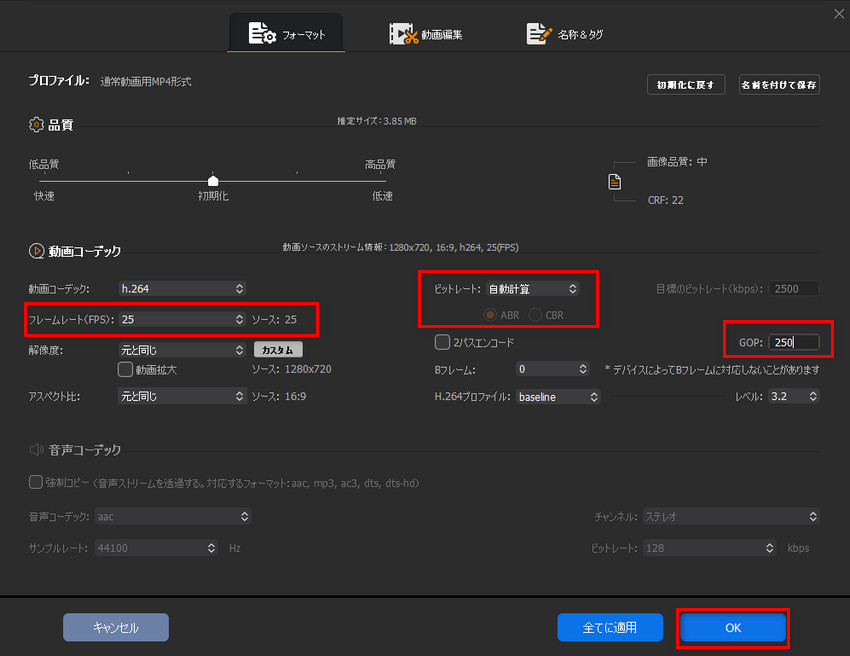The image size is (850, 656).
Task: Click the 全てに適用 button
Action: coord(610,628)
